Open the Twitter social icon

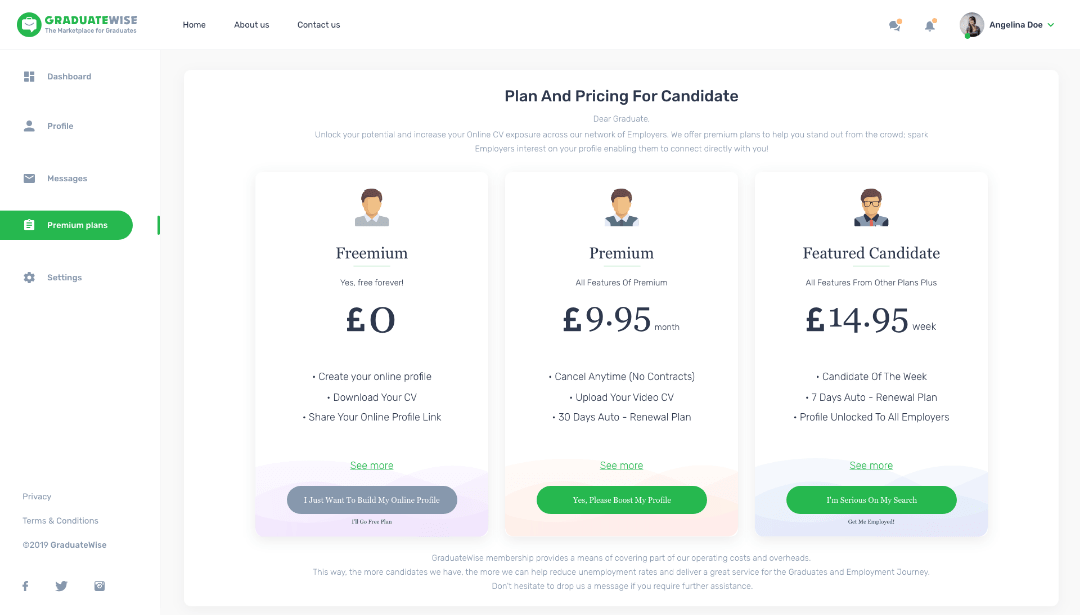(x=61, y=586)
